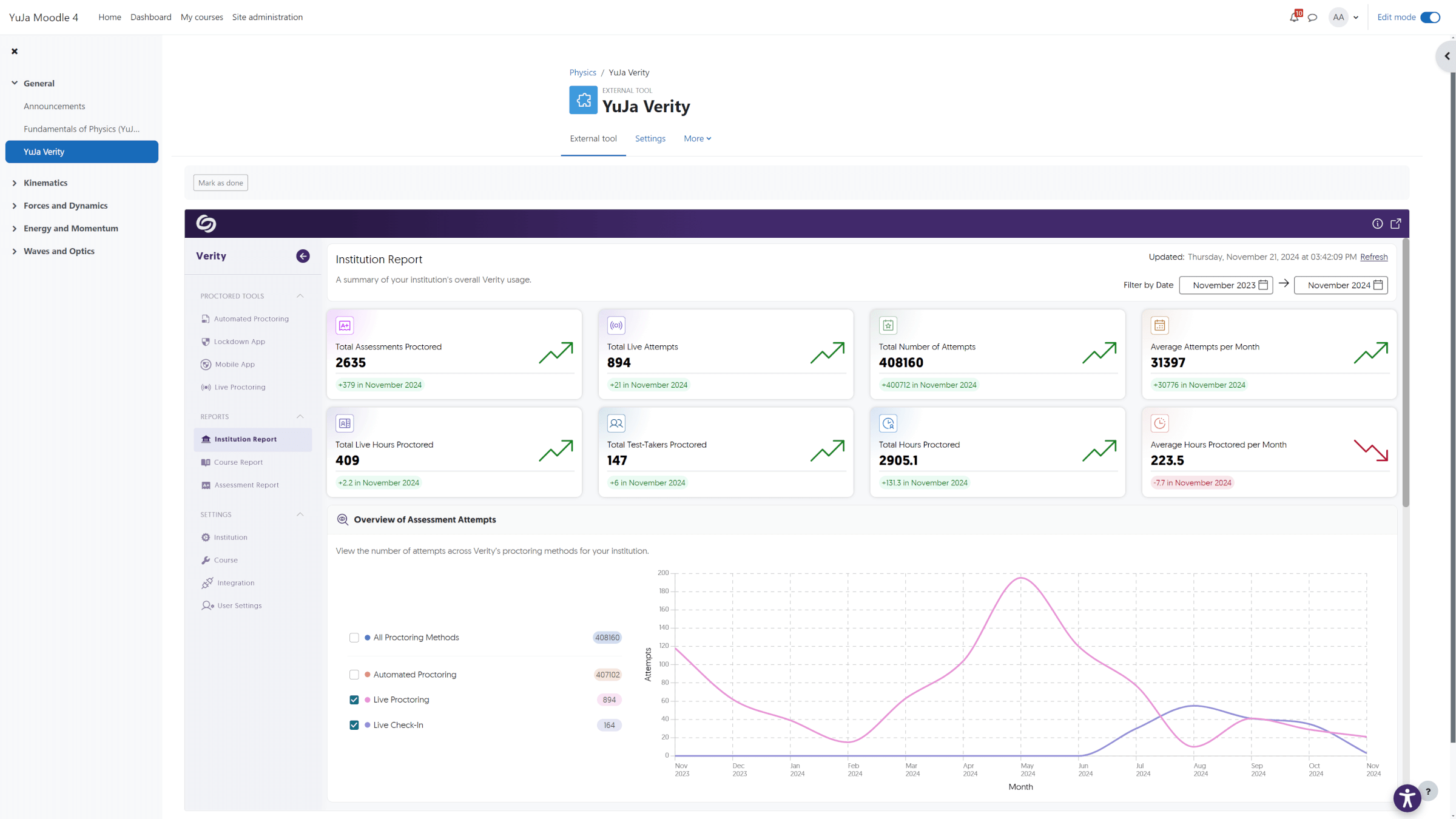The image size is (1456, 819).
Task: Open Integration settings
Action: coord(228,582)
